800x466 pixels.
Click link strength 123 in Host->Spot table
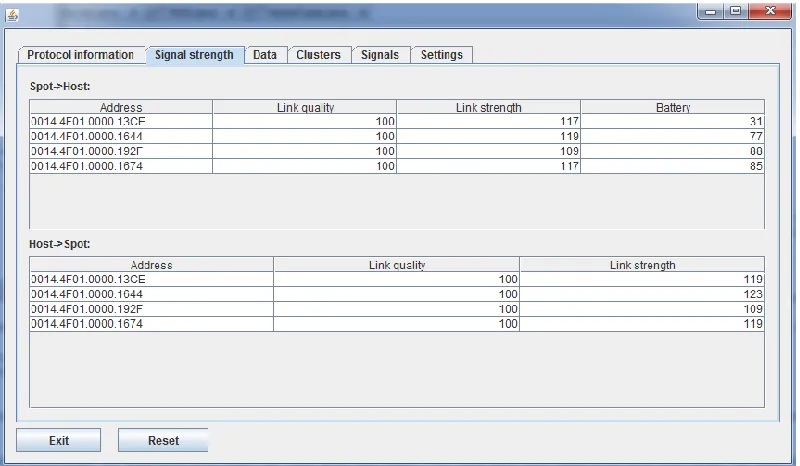(642, 294)
